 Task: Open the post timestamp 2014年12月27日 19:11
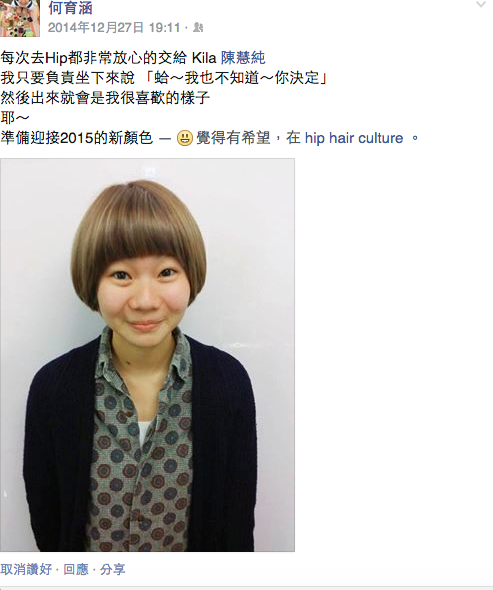(114, 27)
